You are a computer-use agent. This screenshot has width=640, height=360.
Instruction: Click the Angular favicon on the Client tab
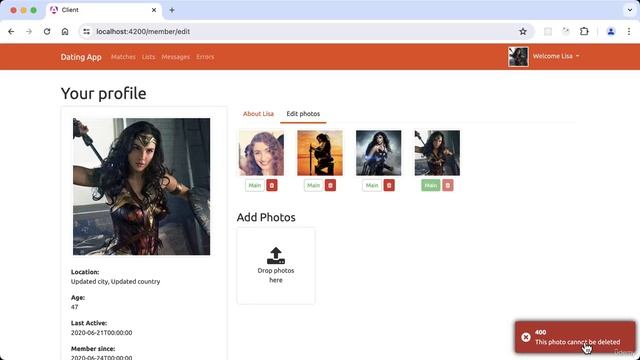click(54, 10)
